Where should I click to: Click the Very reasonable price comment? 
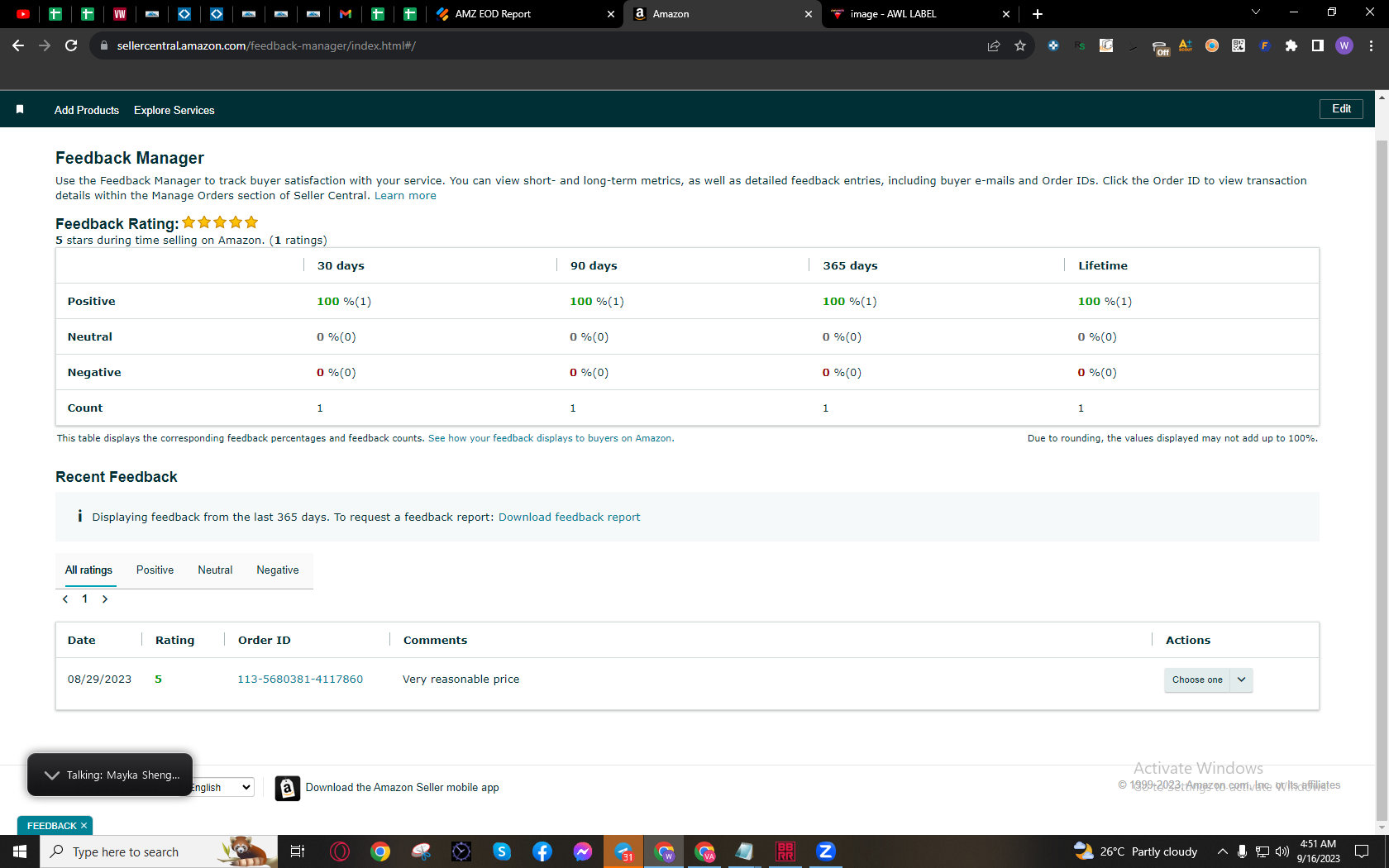point(461,680)
